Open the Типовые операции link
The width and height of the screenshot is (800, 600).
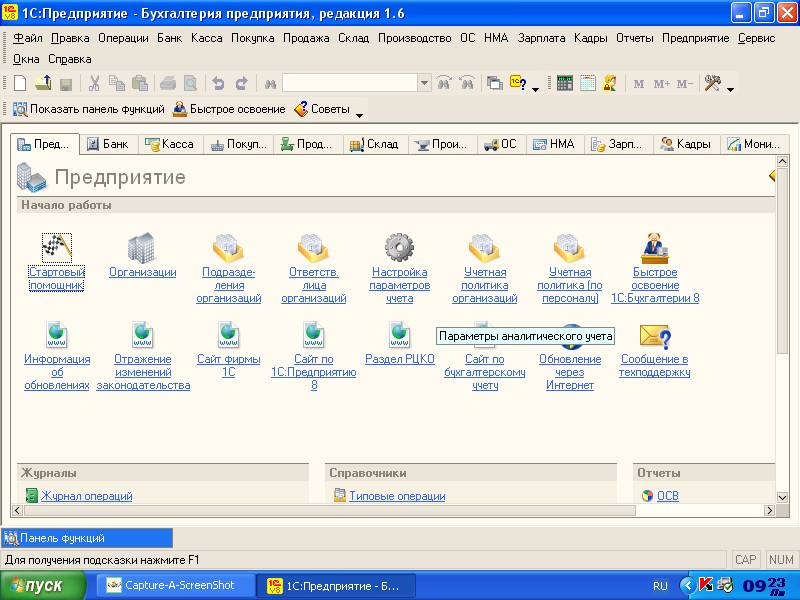point(397,495)
